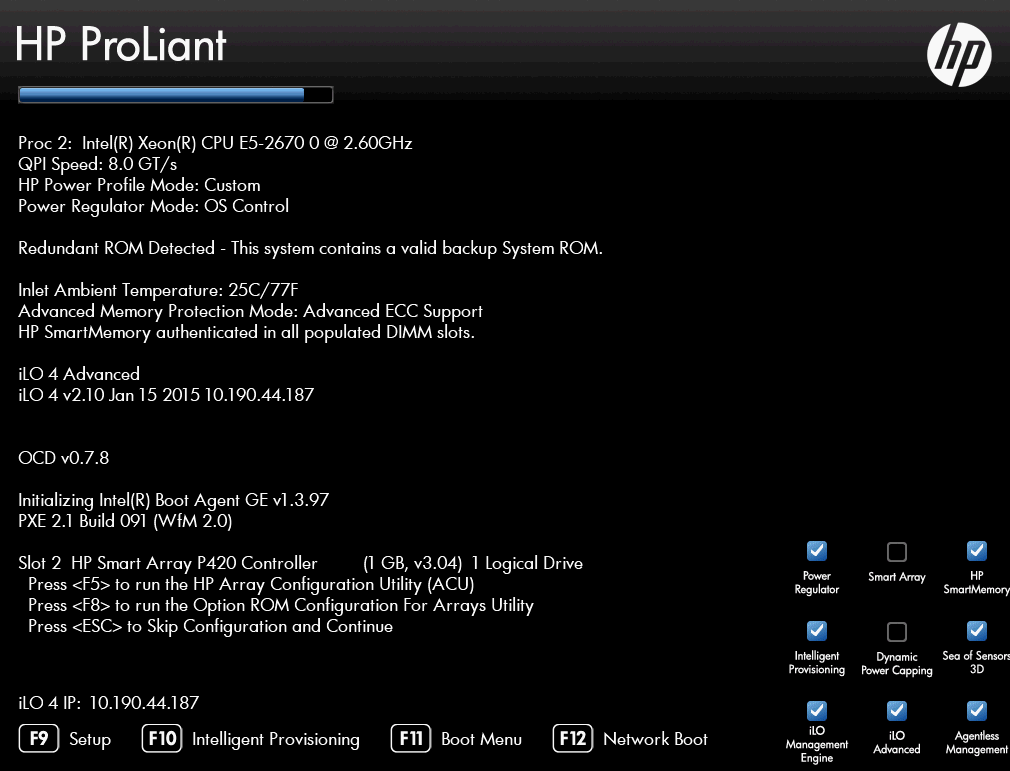Screen dimensions: 1010x771
Task: Enable the Dynamic Power Capping checkbox
Action: click(x=897, y=632)
